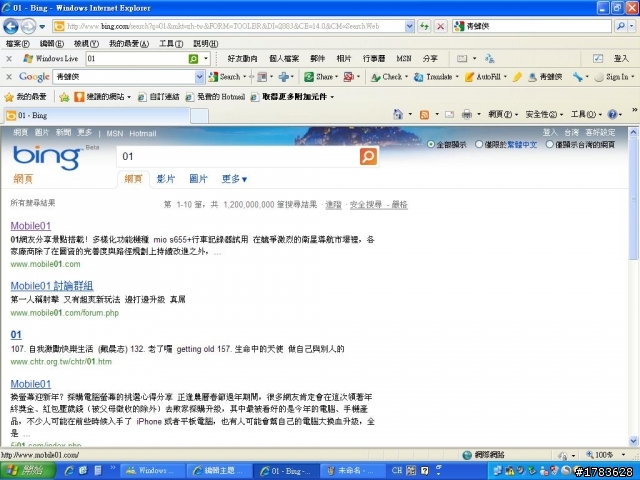640x480 pixels.
Task: Click the Refresh page icon
Action: pyautogui.click(x=424, y=27)
